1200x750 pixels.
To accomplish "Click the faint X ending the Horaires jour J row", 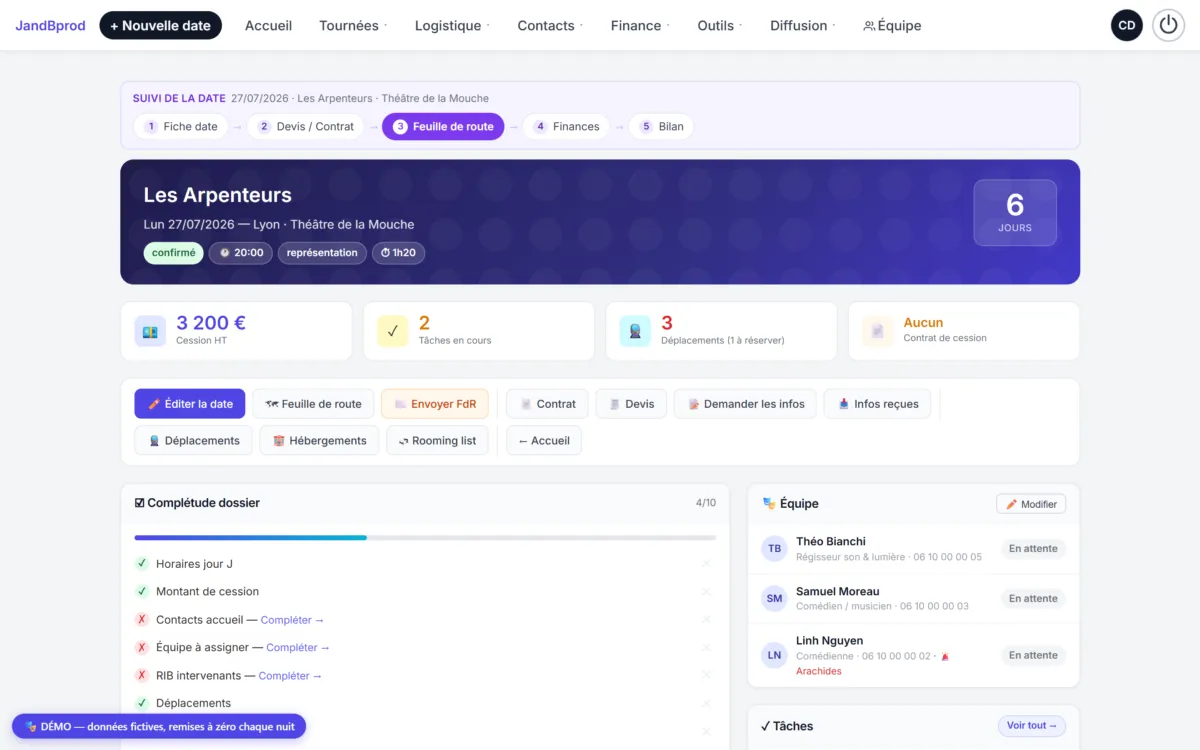I will tap(706, 564).
